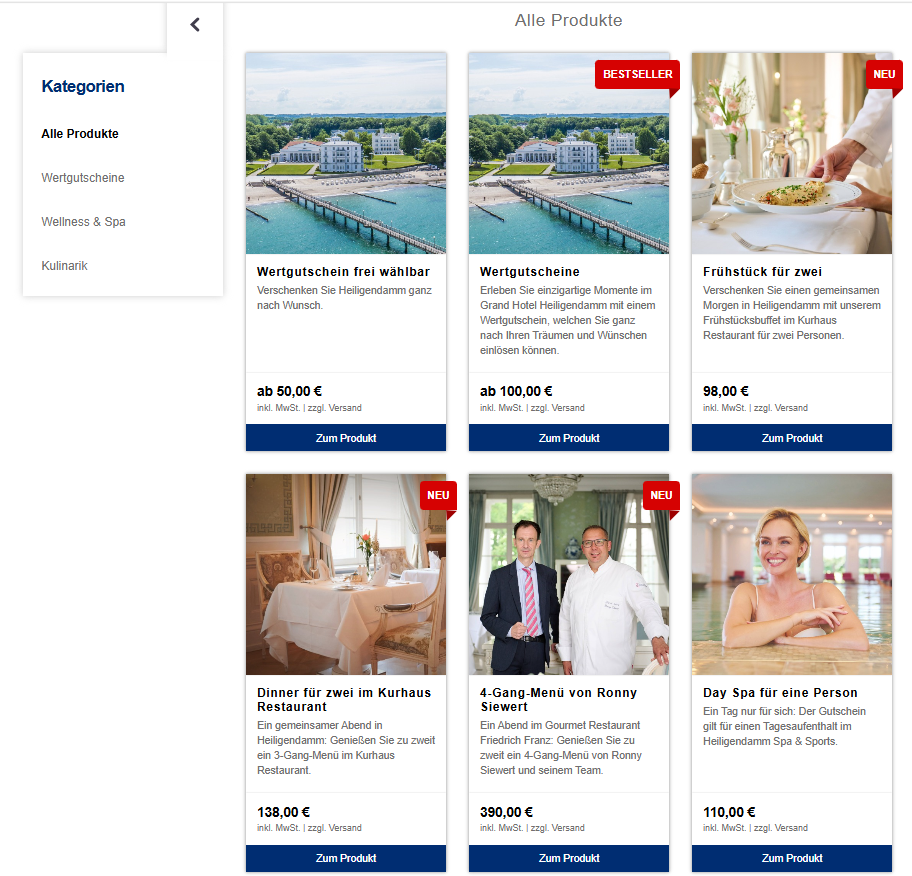Viewport: 912px width, 876px height.
Task: Click Zum Produkt under Frühstück für zwei
Action: click(x=792, y=437)
